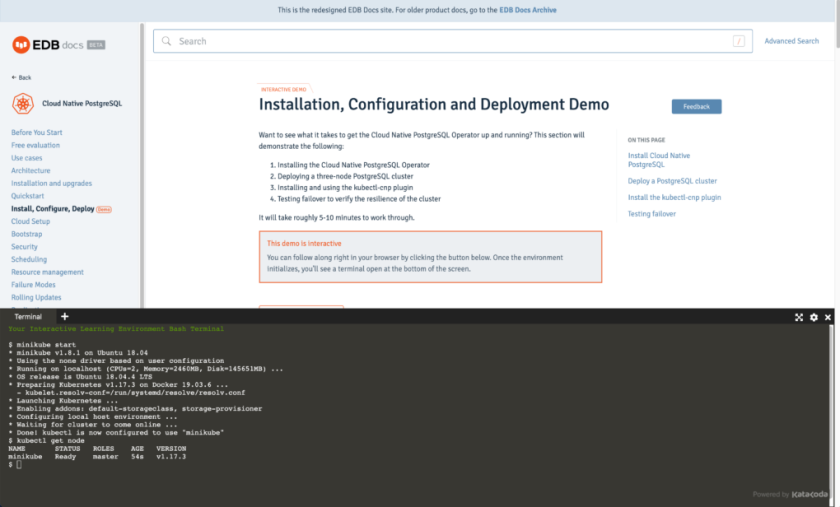Click the sidebar vertical scrollbar

(142, 165)
